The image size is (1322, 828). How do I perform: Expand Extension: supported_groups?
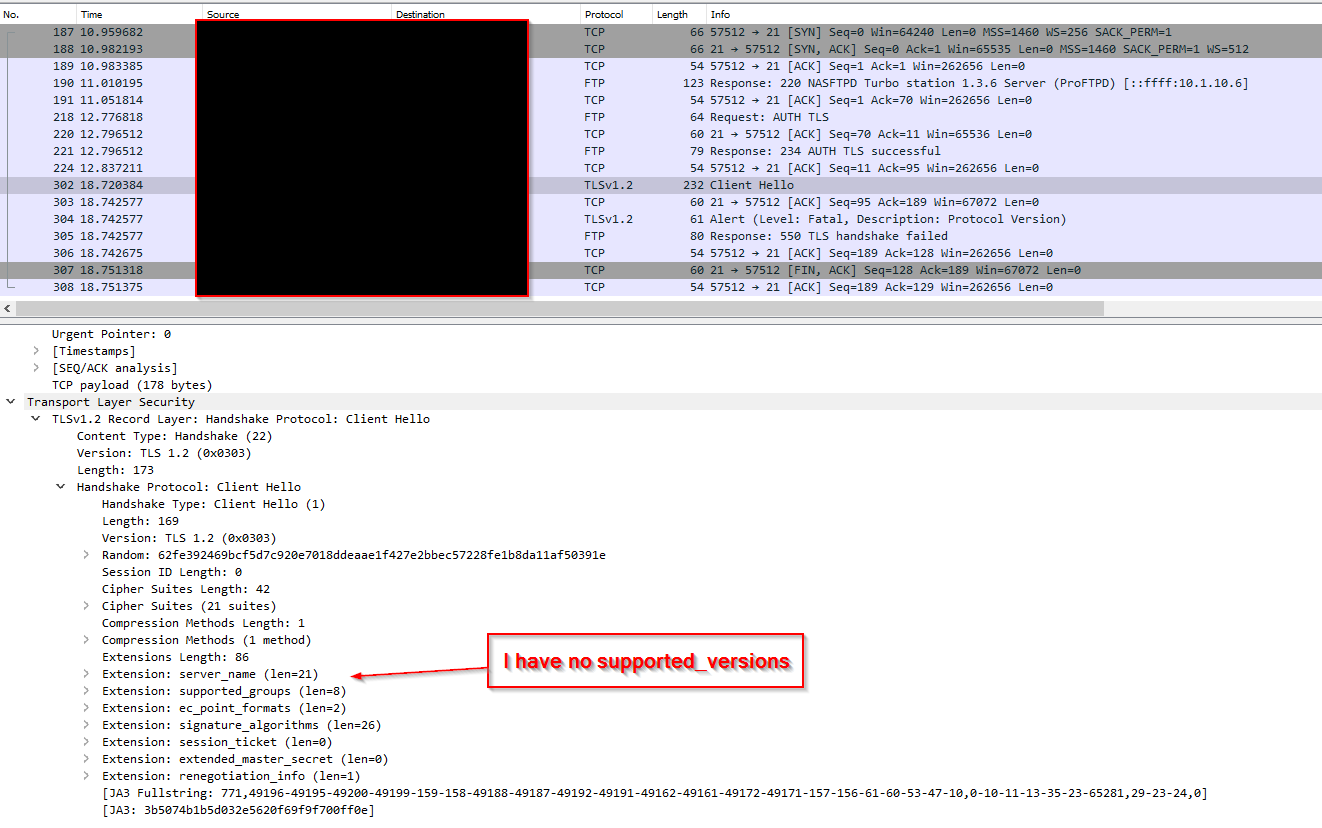point(86,690)
